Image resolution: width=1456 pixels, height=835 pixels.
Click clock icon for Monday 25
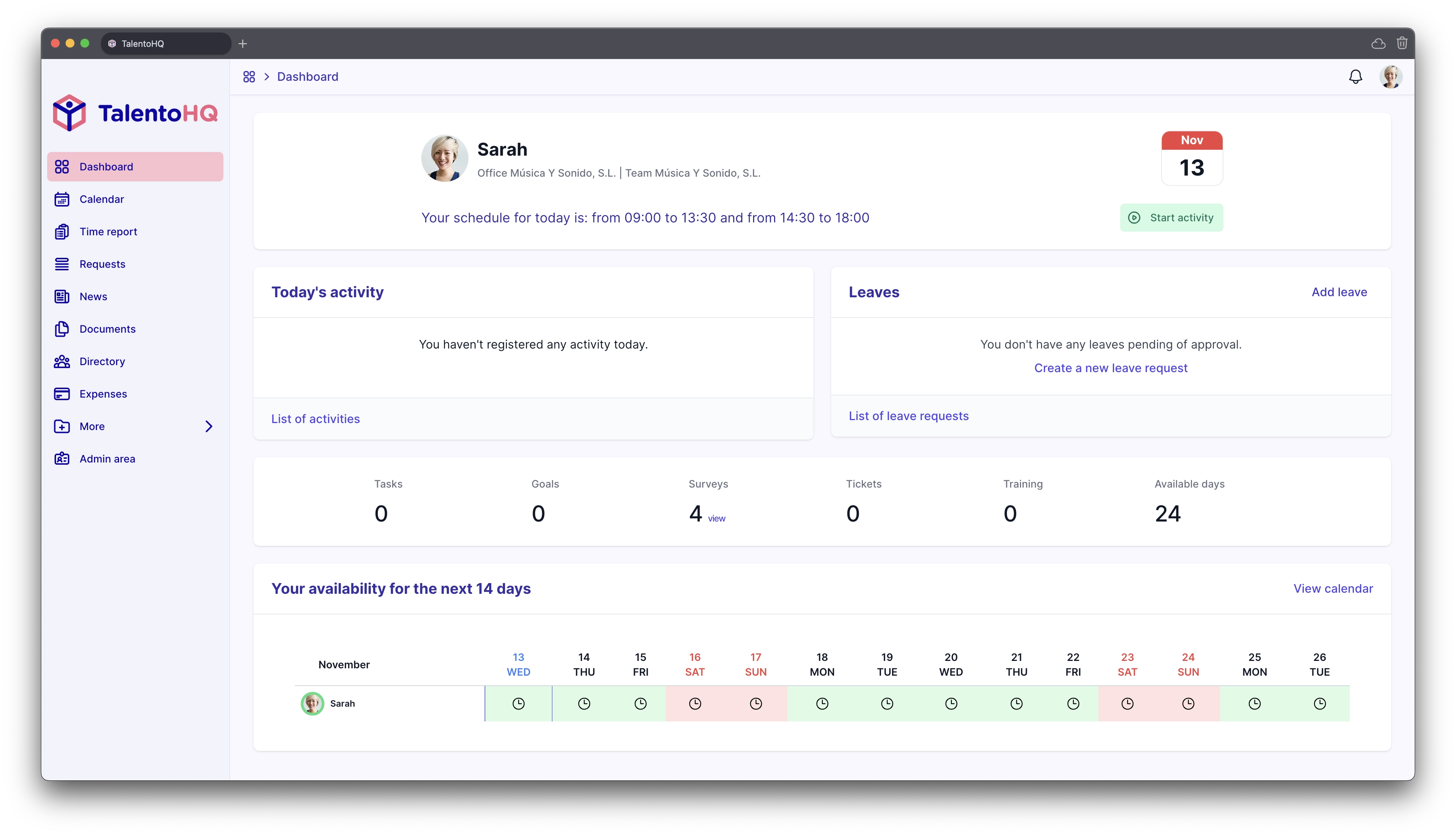[1254, 704]
